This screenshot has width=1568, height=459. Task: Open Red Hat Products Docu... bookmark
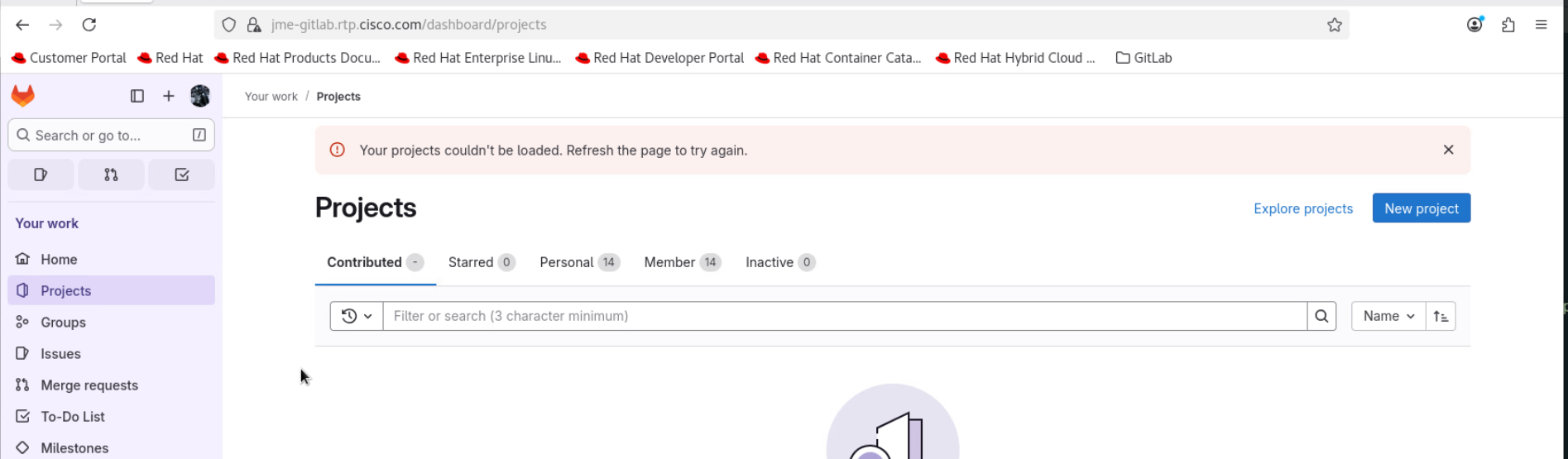click(297, 58)
